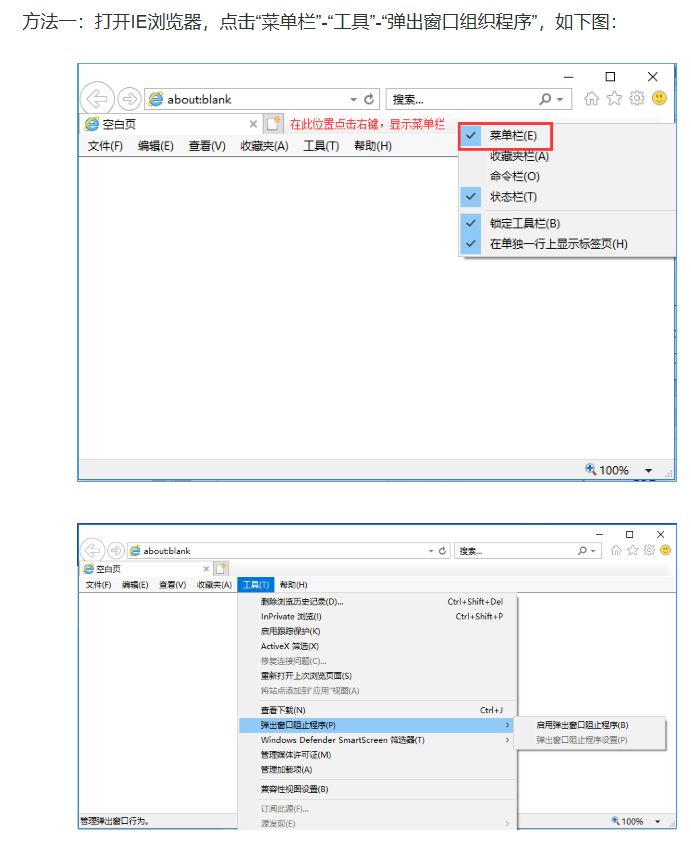
Task: Open 编辑(E) menu in upper IE window
Action: tap(156, 146)
